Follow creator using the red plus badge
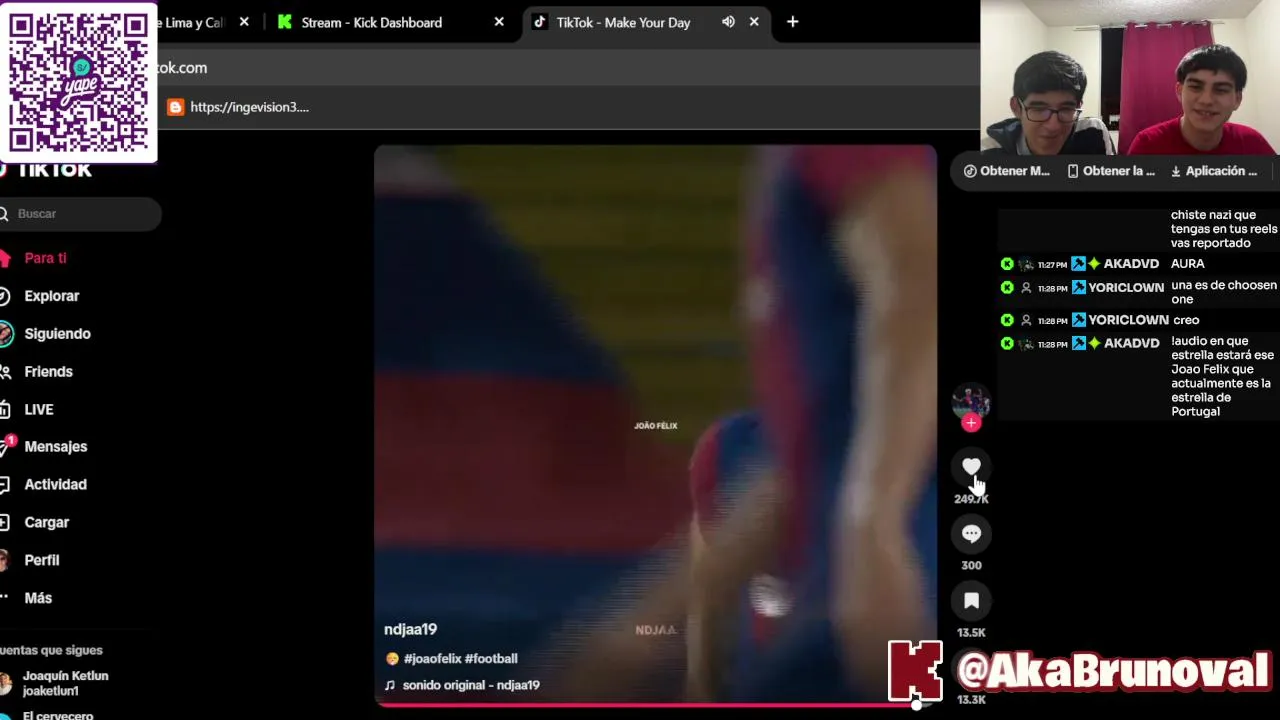The width and height of the screenshot is (1280, 720). [971, 423]
